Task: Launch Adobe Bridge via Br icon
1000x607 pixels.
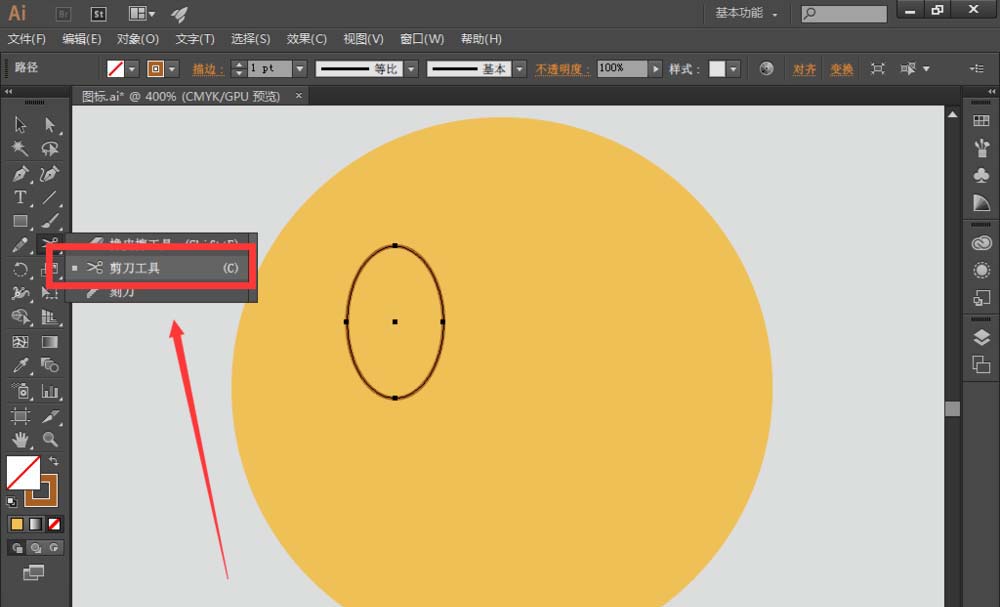Action: (x=63, y=13)
